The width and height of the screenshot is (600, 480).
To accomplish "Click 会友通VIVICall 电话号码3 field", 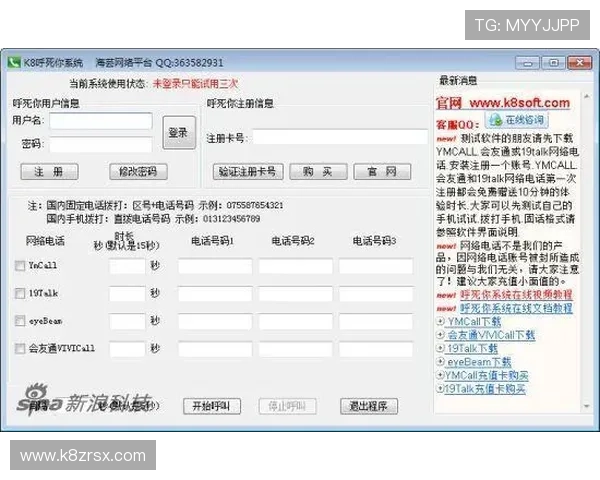I will click(x=376, y=349).
